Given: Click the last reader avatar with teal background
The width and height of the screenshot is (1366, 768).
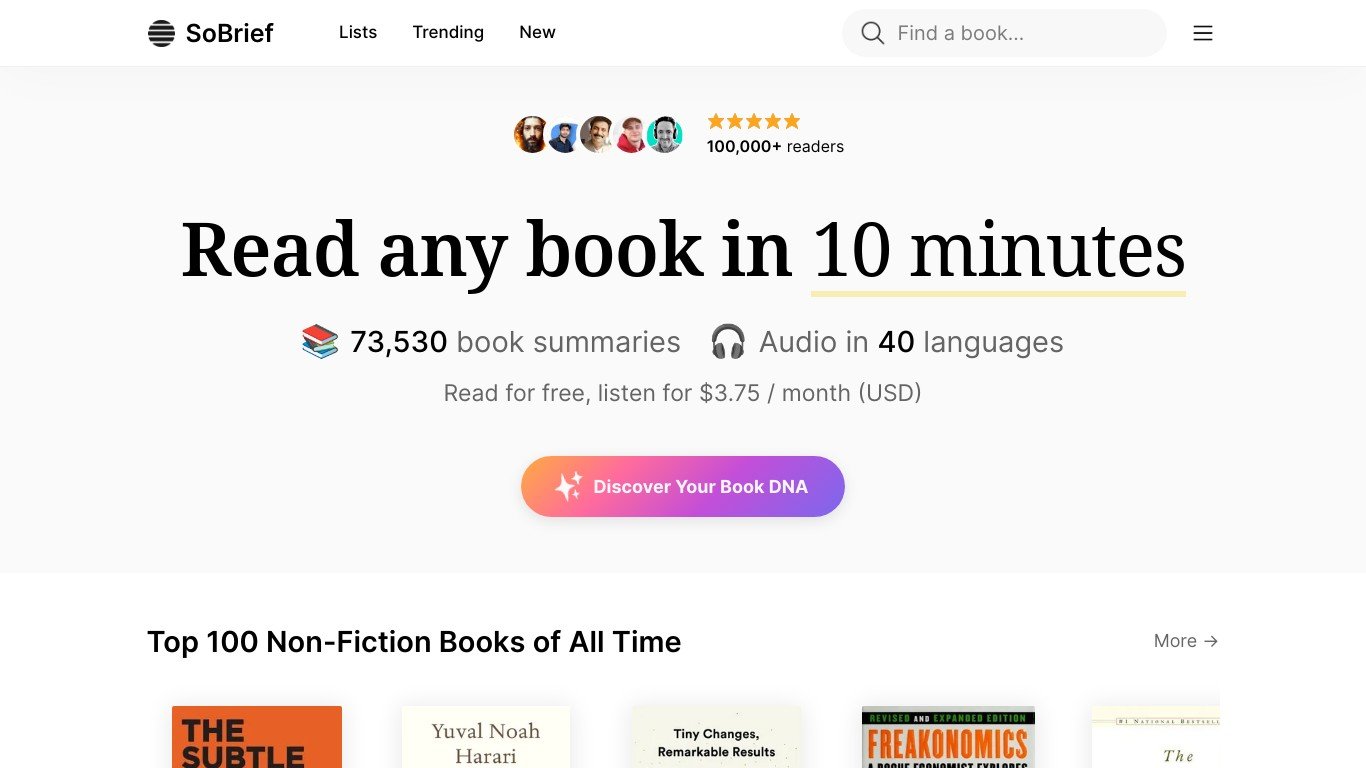Looking at the screenshot, I should point(664,134).
